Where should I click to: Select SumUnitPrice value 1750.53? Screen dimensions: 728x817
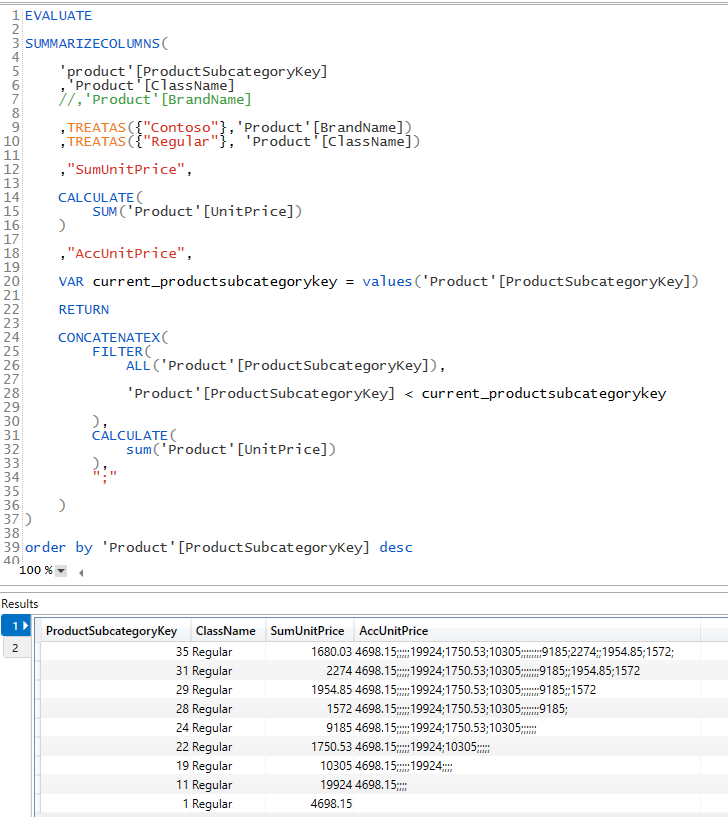click(310, 747)
